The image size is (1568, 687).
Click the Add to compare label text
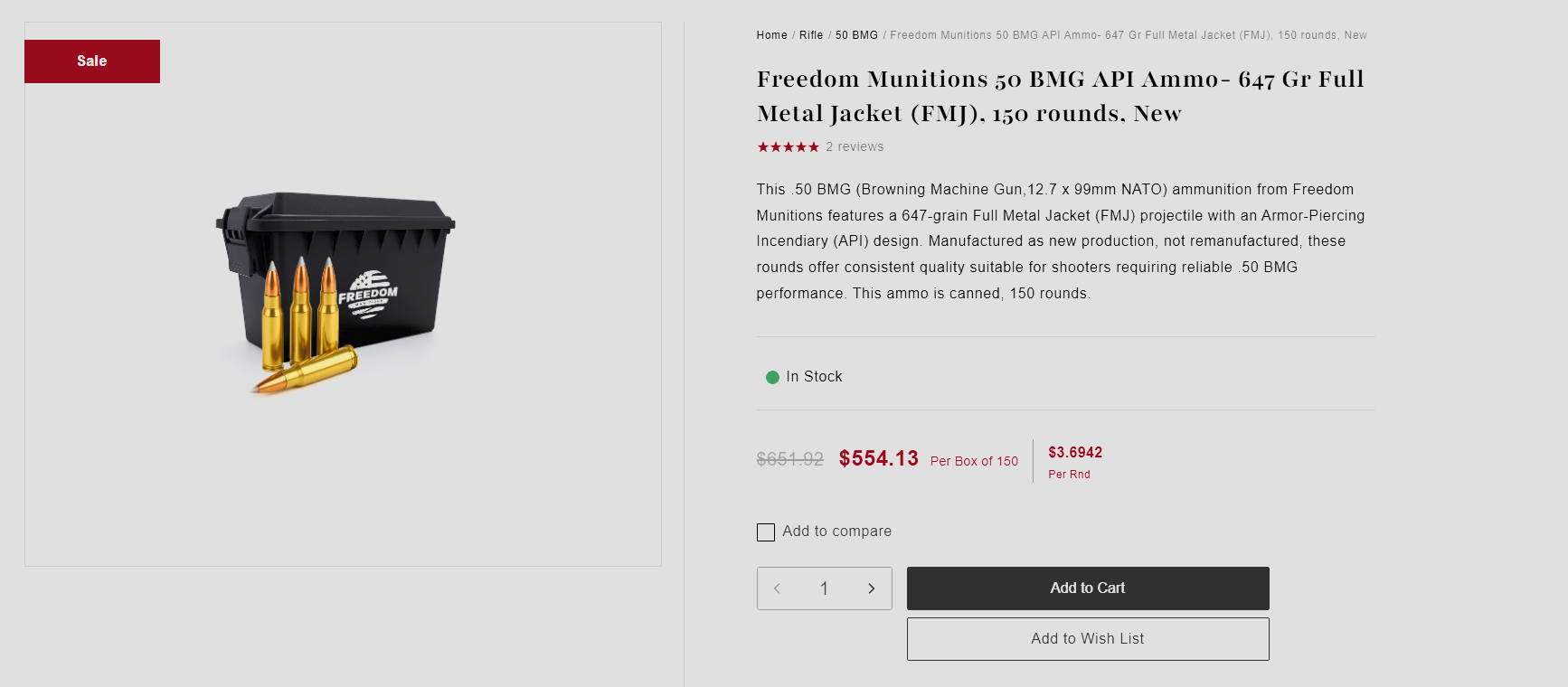point(836,532)
